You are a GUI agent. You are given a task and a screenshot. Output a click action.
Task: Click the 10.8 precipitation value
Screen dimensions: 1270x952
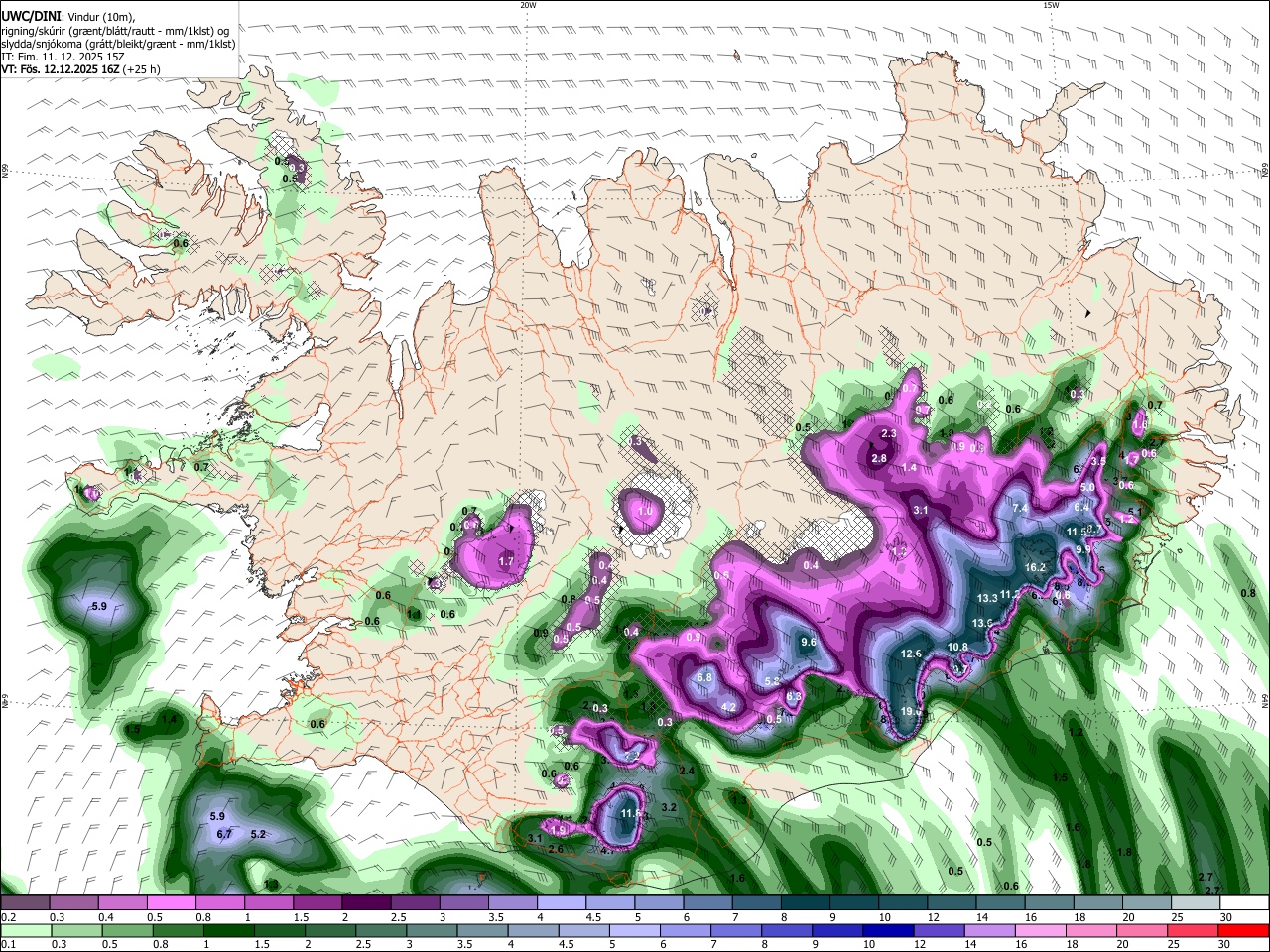coord(957,647)
